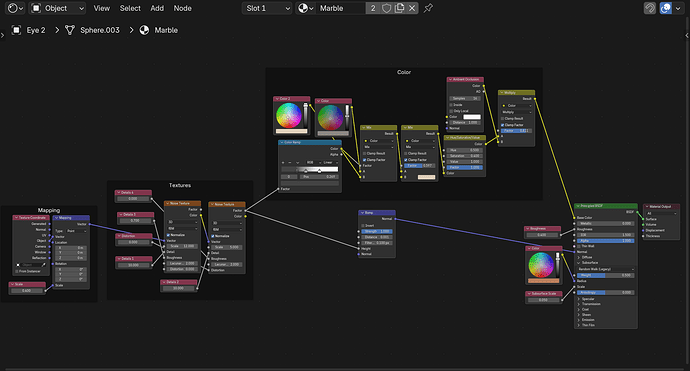Image resolution: width=690 pixels, height=371 pixels.
Task: Expand the Specular panel in Principled BSDF
Action: point(579,299)
